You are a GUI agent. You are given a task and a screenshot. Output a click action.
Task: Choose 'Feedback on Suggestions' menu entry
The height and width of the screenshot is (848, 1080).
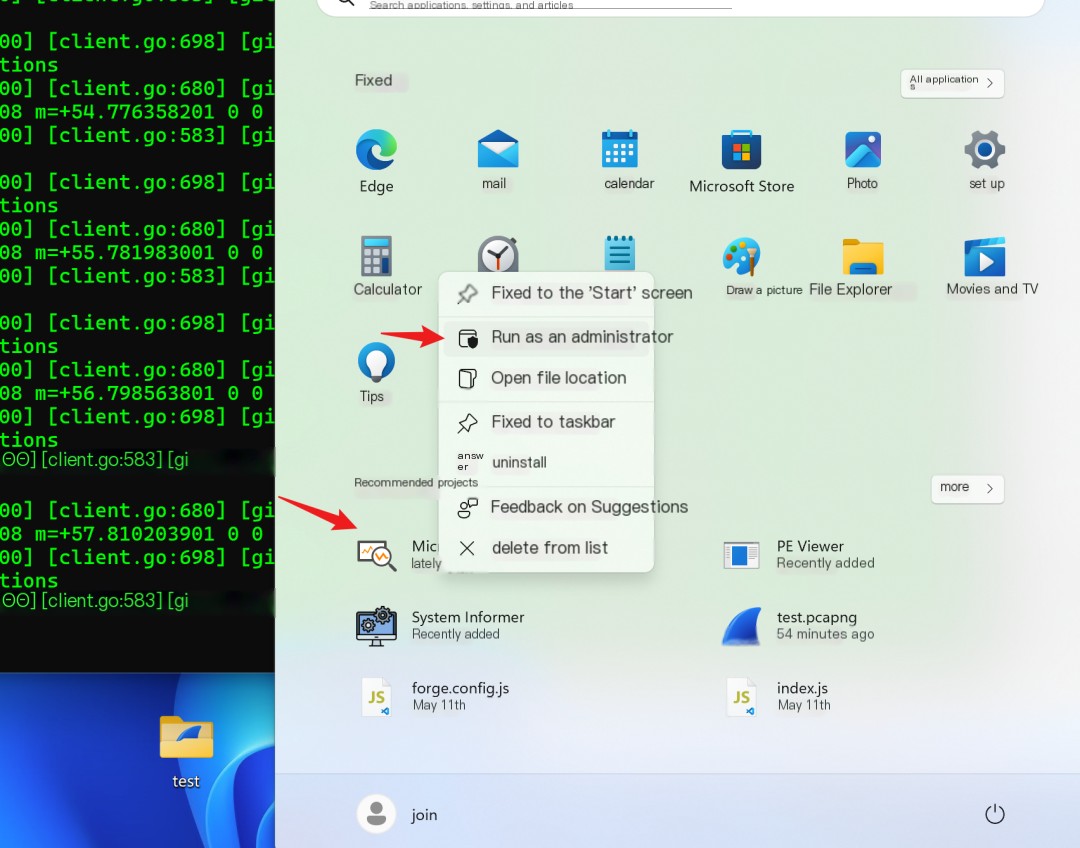coord(546,507)
